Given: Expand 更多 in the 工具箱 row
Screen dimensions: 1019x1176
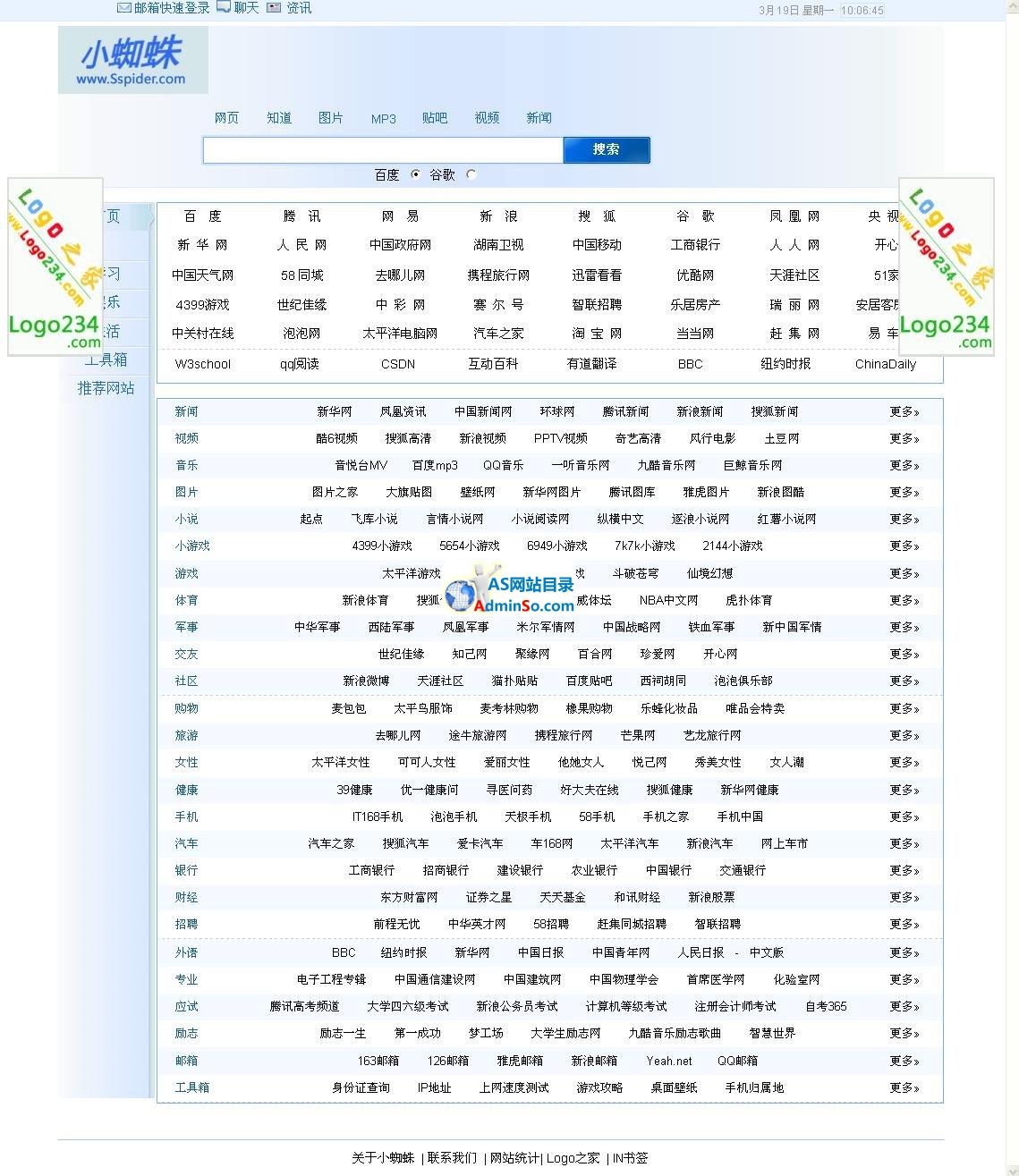Looking at the screenshot, I should pos(904,1088).
